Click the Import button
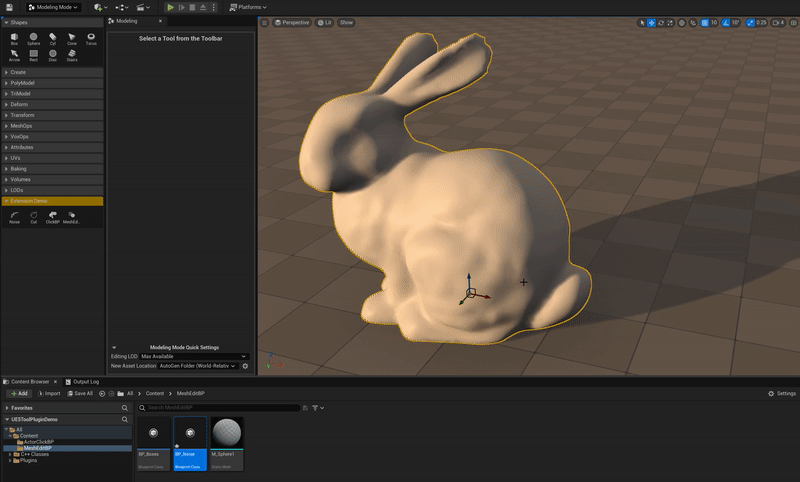This screenshot has height=482, width=800. click(49, 393)
